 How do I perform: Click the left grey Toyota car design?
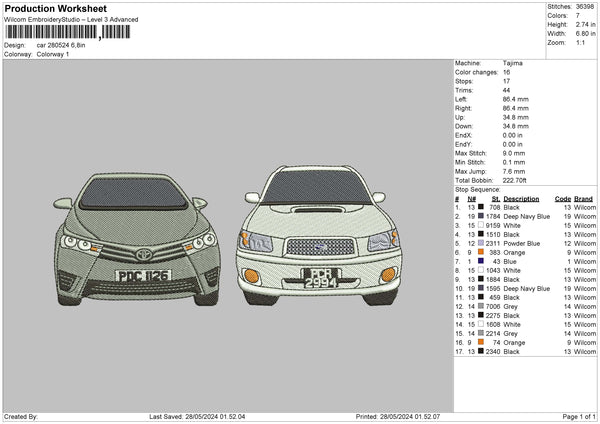pos(137,239)
